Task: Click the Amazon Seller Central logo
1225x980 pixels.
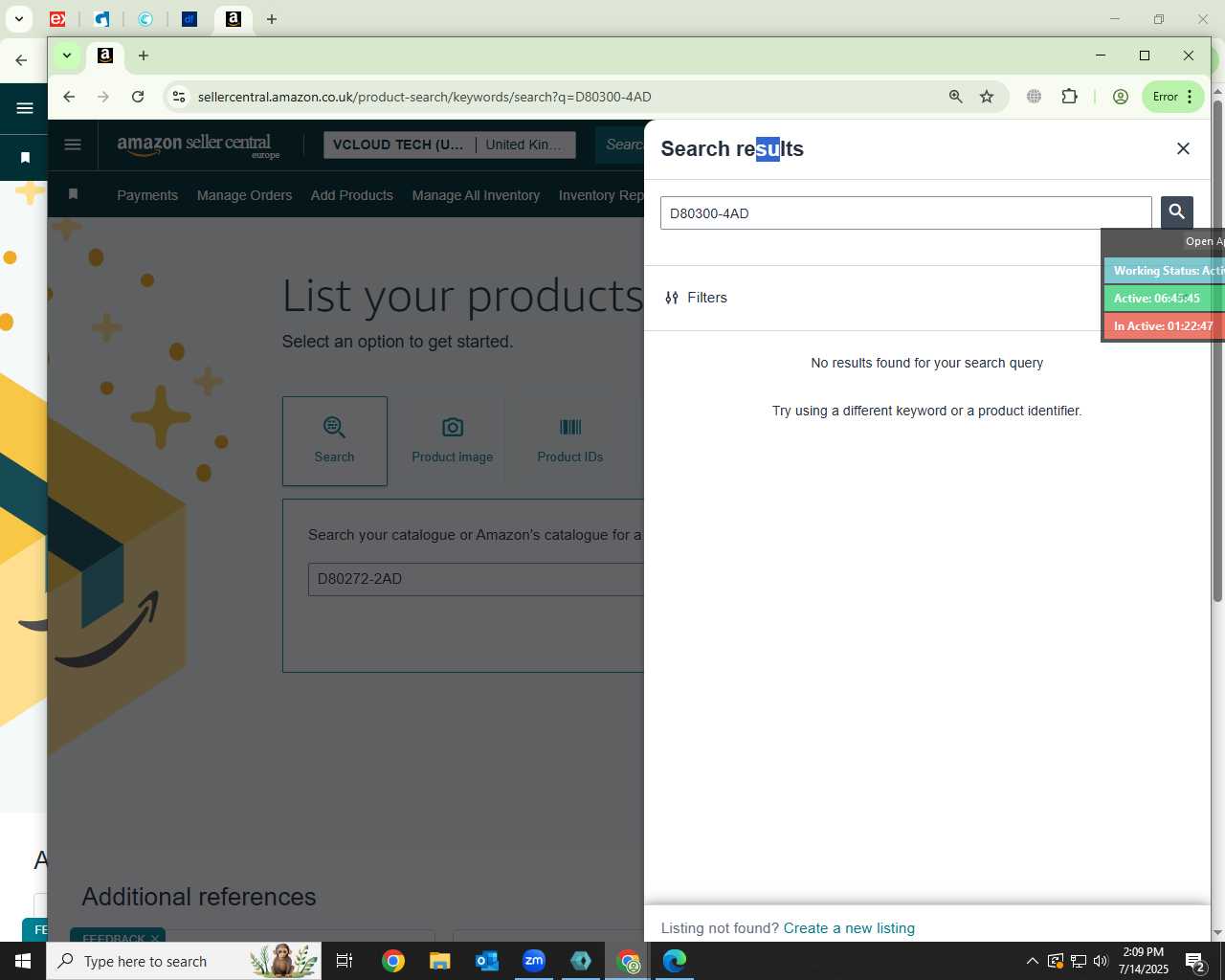Action: (198, 145)
